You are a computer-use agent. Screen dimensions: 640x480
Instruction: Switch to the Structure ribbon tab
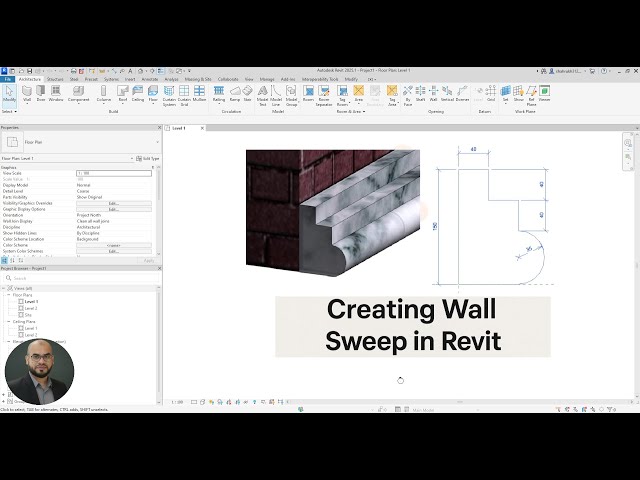(x=55, y=79)
